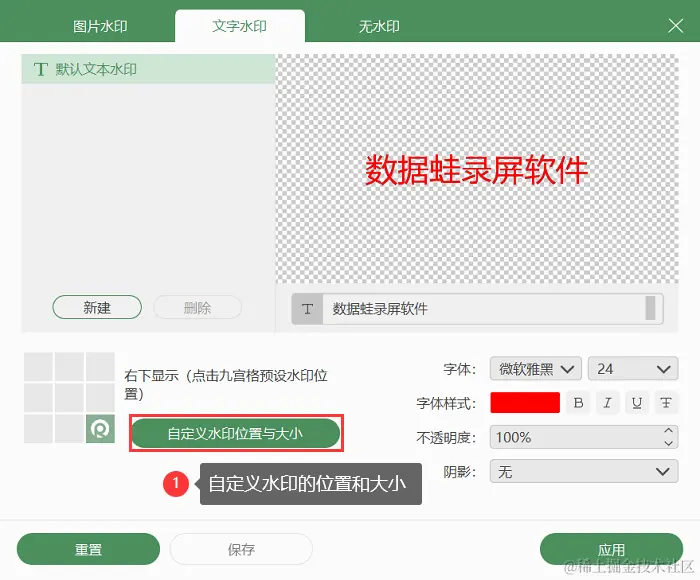This screenshot has height=580, width=700.
Task: Click the 右下显示 position hint text
Action: coord(226,384)
